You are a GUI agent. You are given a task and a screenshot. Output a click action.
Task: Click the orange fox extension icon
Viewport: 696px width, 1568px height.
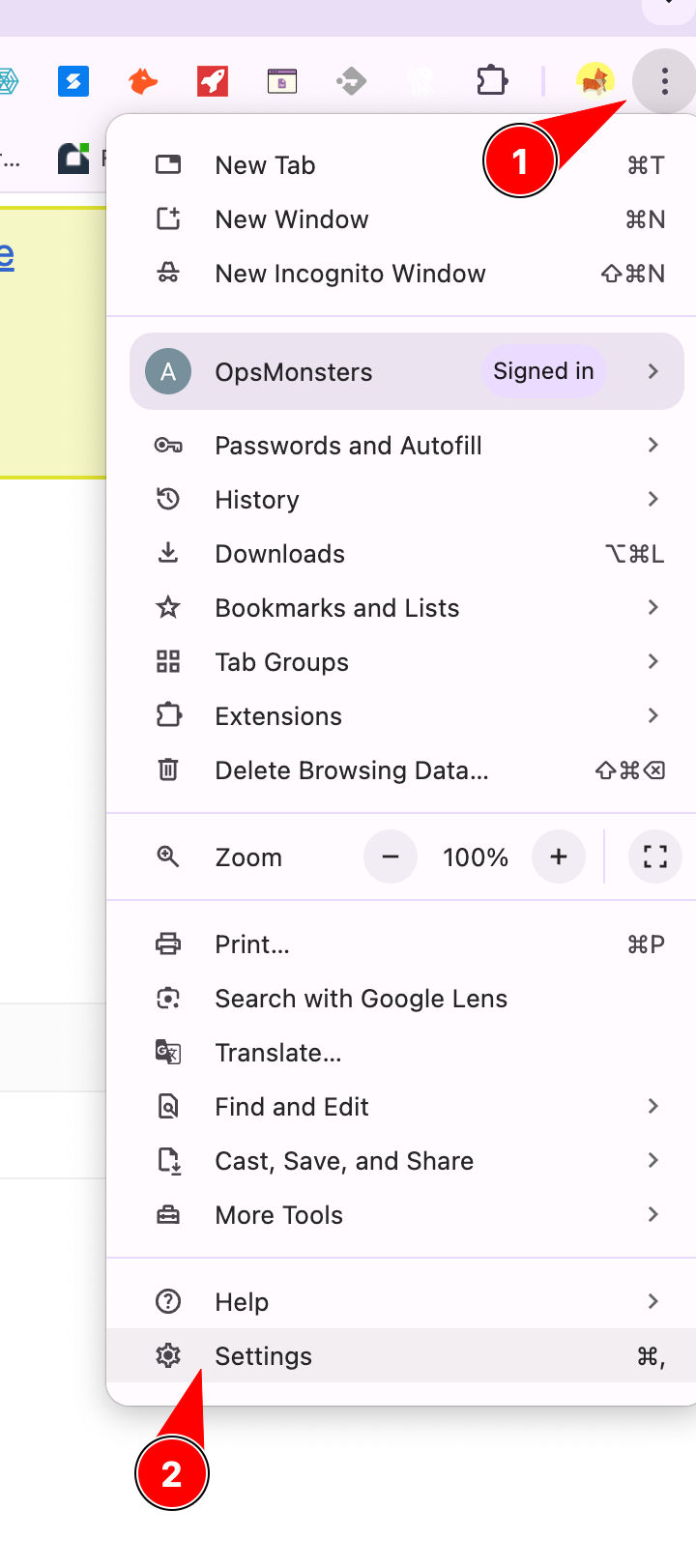coord(143,82)
